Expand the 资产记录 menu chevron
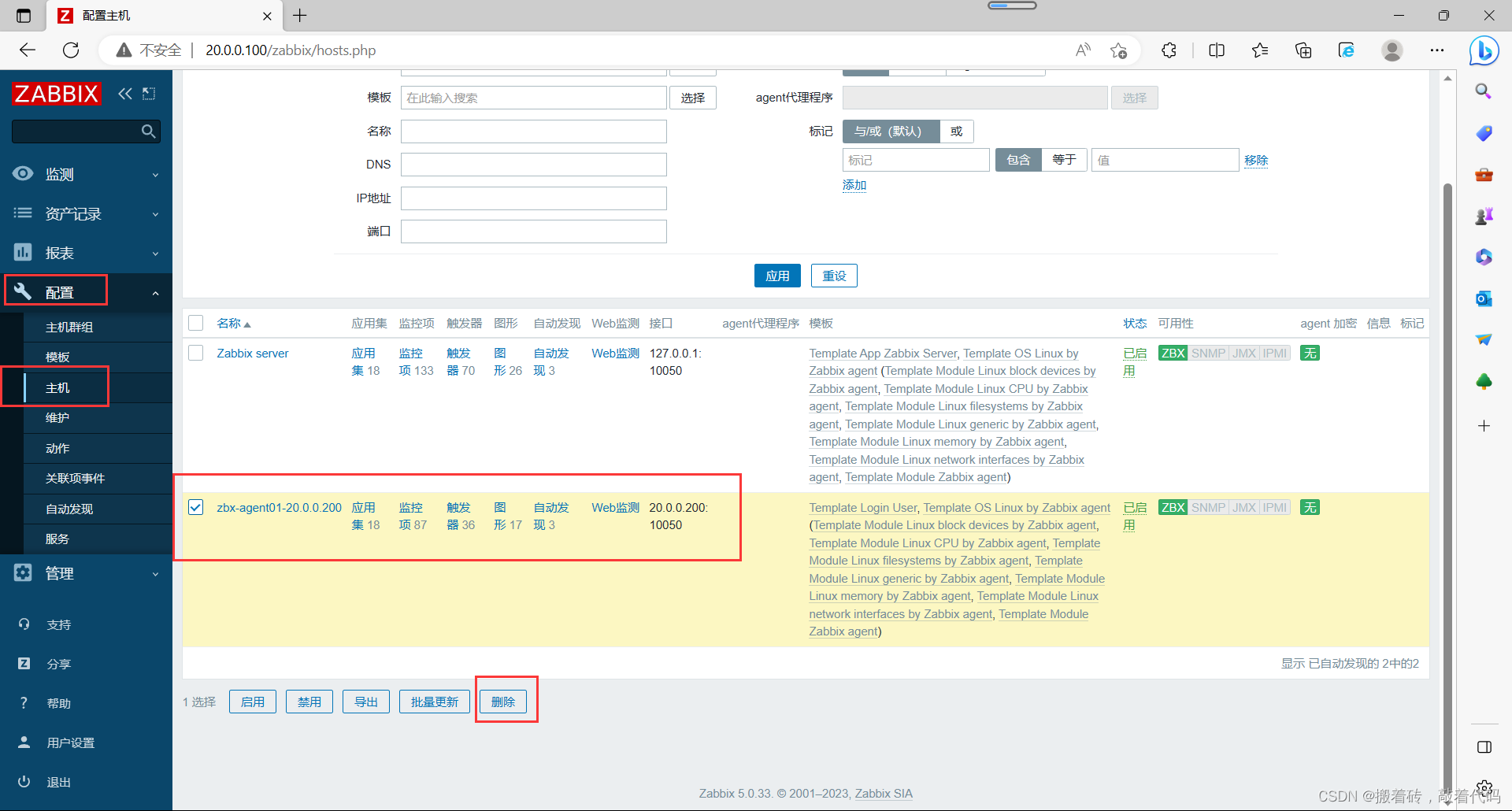1512x811 pixels. click(x=155, y=214)
